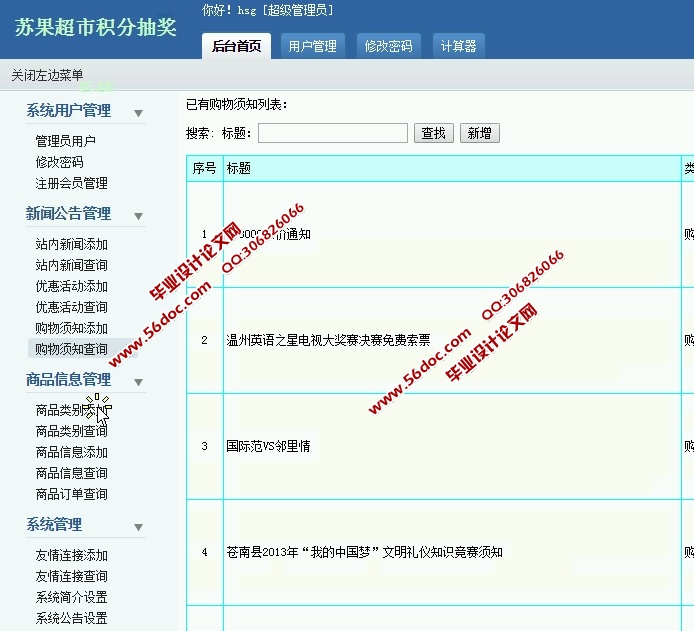Screen dimensions: 694x631
Task: Select row title 国际范VS邻里情
Action: point(268,446)
